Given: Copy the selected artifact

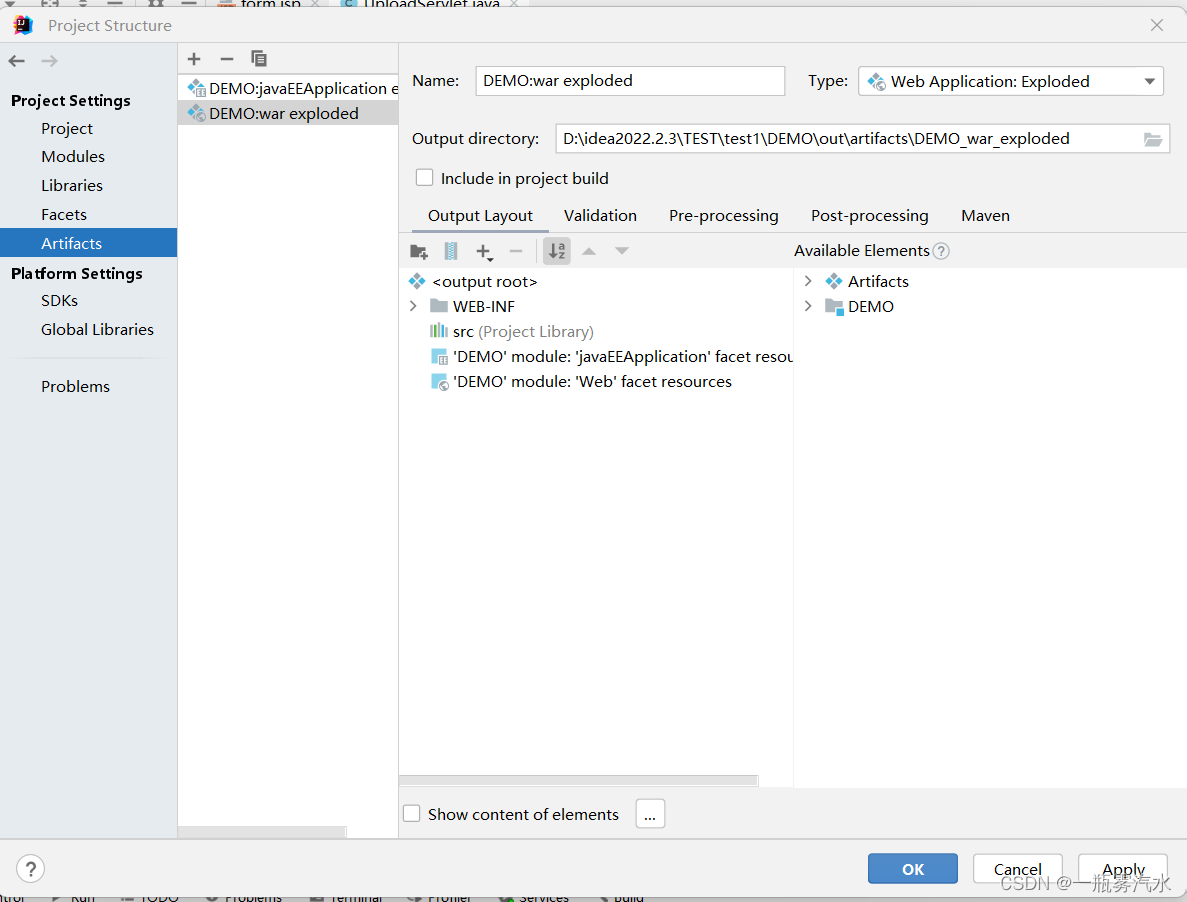Looking at the screenshot, I should (x=259, y=58).
